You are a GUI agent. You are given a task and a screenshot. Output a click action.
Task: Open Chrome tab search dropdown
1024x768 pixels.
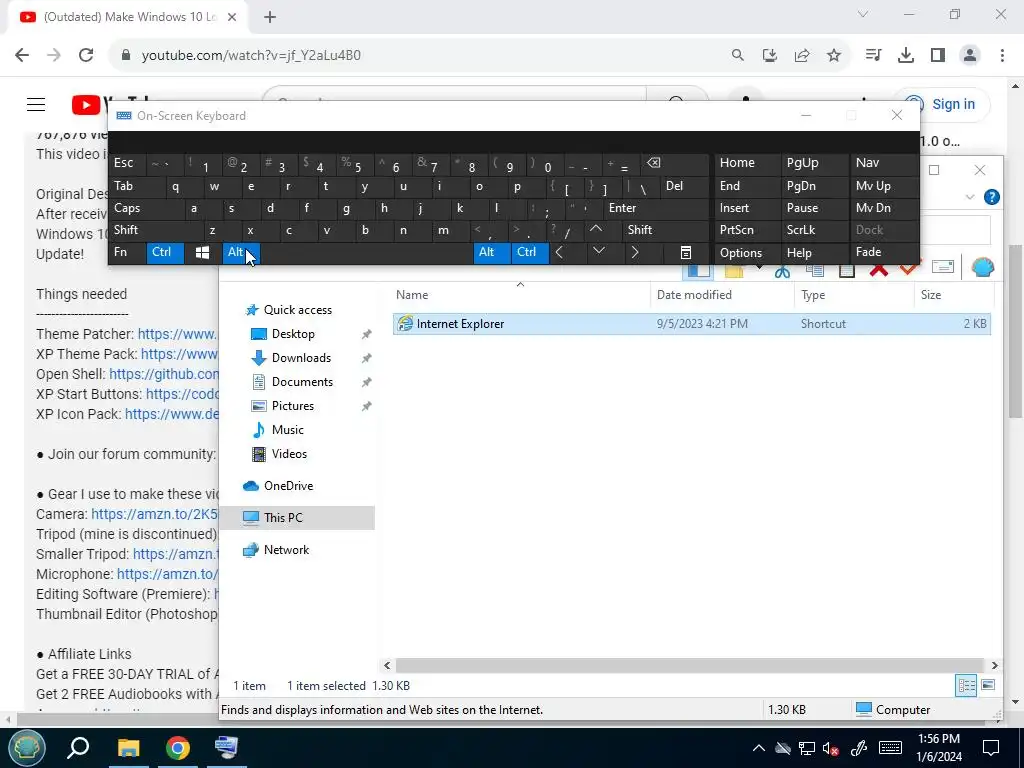click(x=863, y=14)
